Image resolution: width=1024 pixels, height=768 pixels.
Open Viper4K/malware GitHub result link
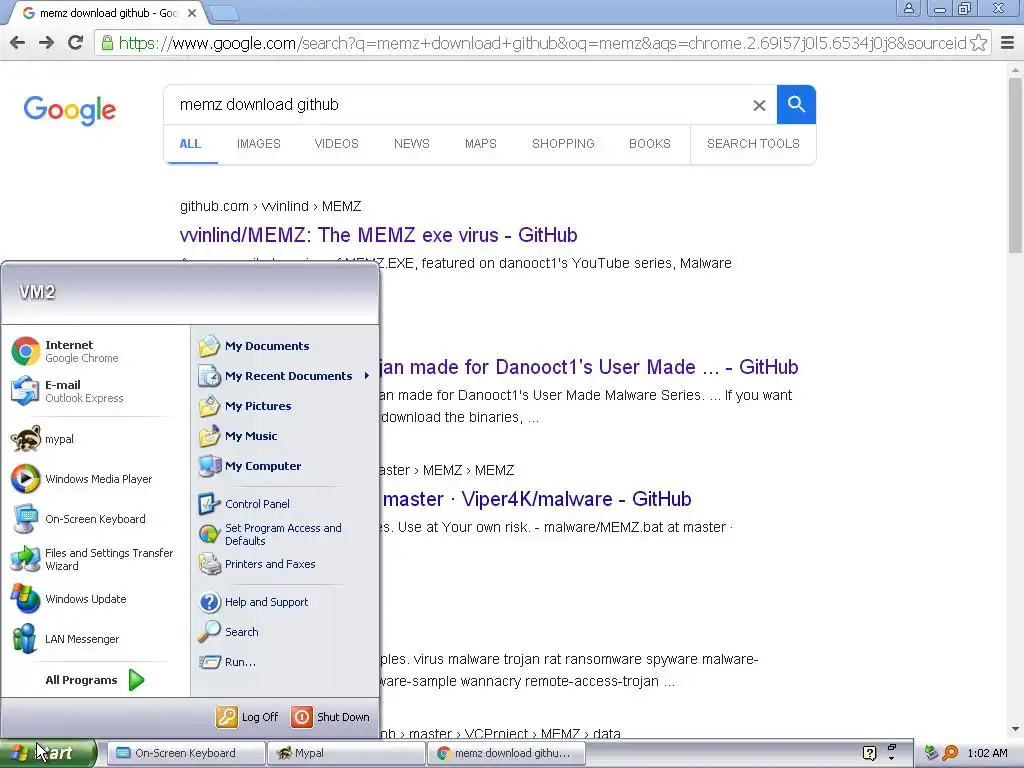[x=536, y=499]
